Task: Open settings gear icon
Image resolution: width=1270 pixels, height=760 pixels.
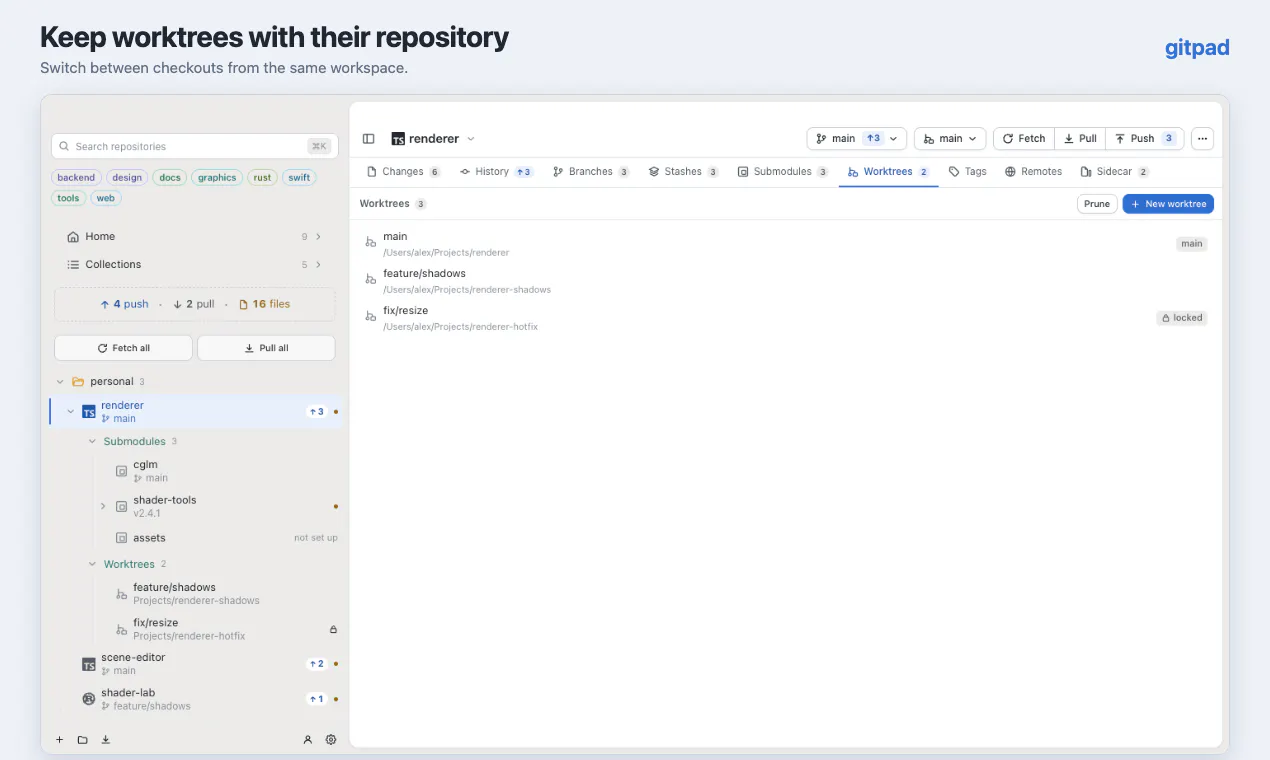Action: point(331,740)
